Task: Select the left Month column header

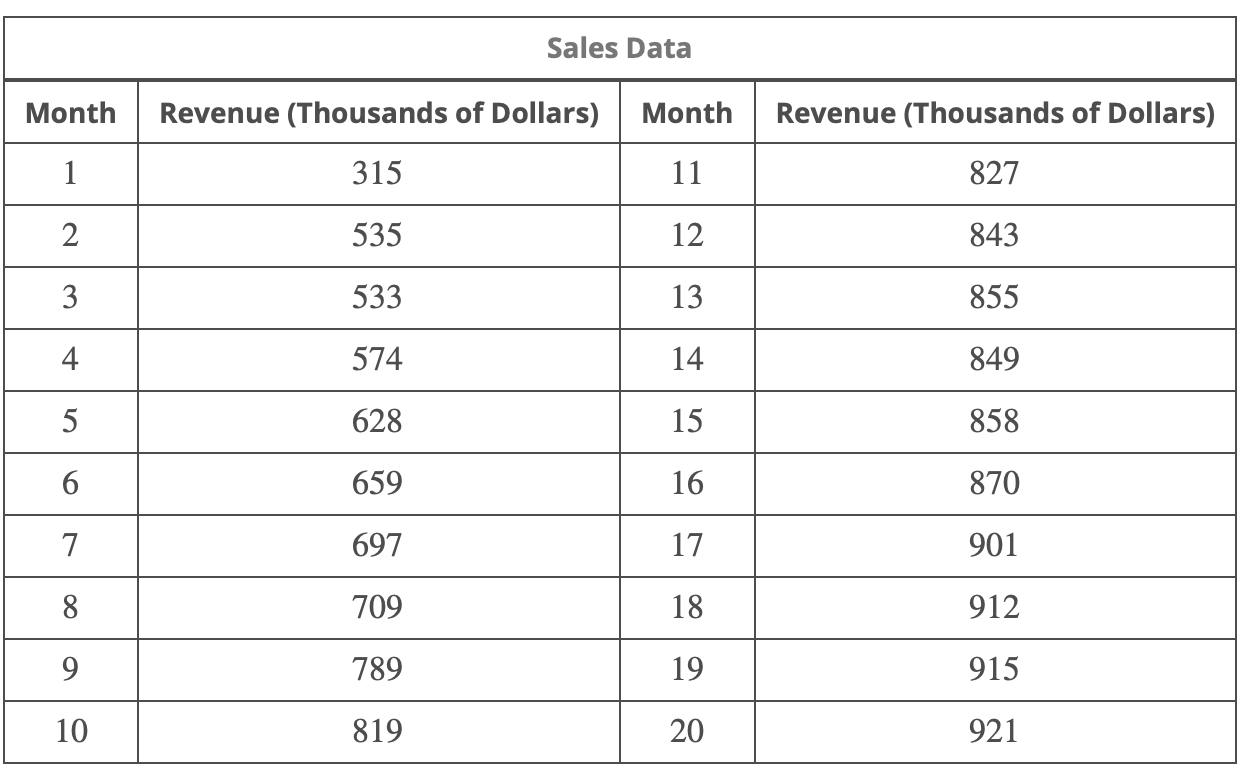Action: click(70, 113)
